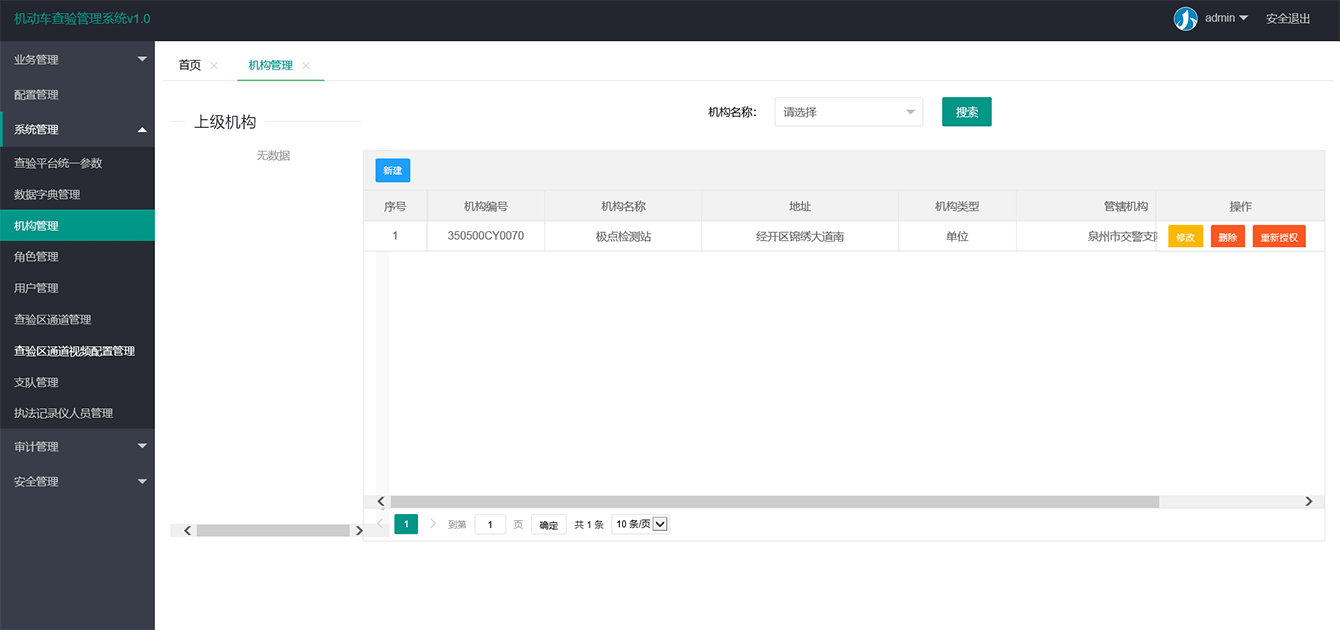
Task: Click 修改 for 极点检测站 row
Action: [1185, 237]
